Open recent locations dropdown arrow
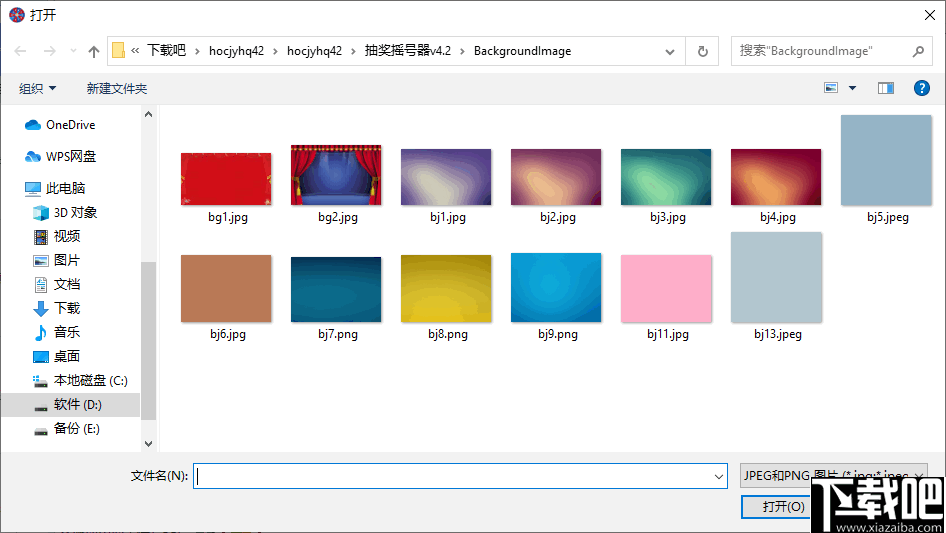The image size is (946, 533). tap(73, 51)
